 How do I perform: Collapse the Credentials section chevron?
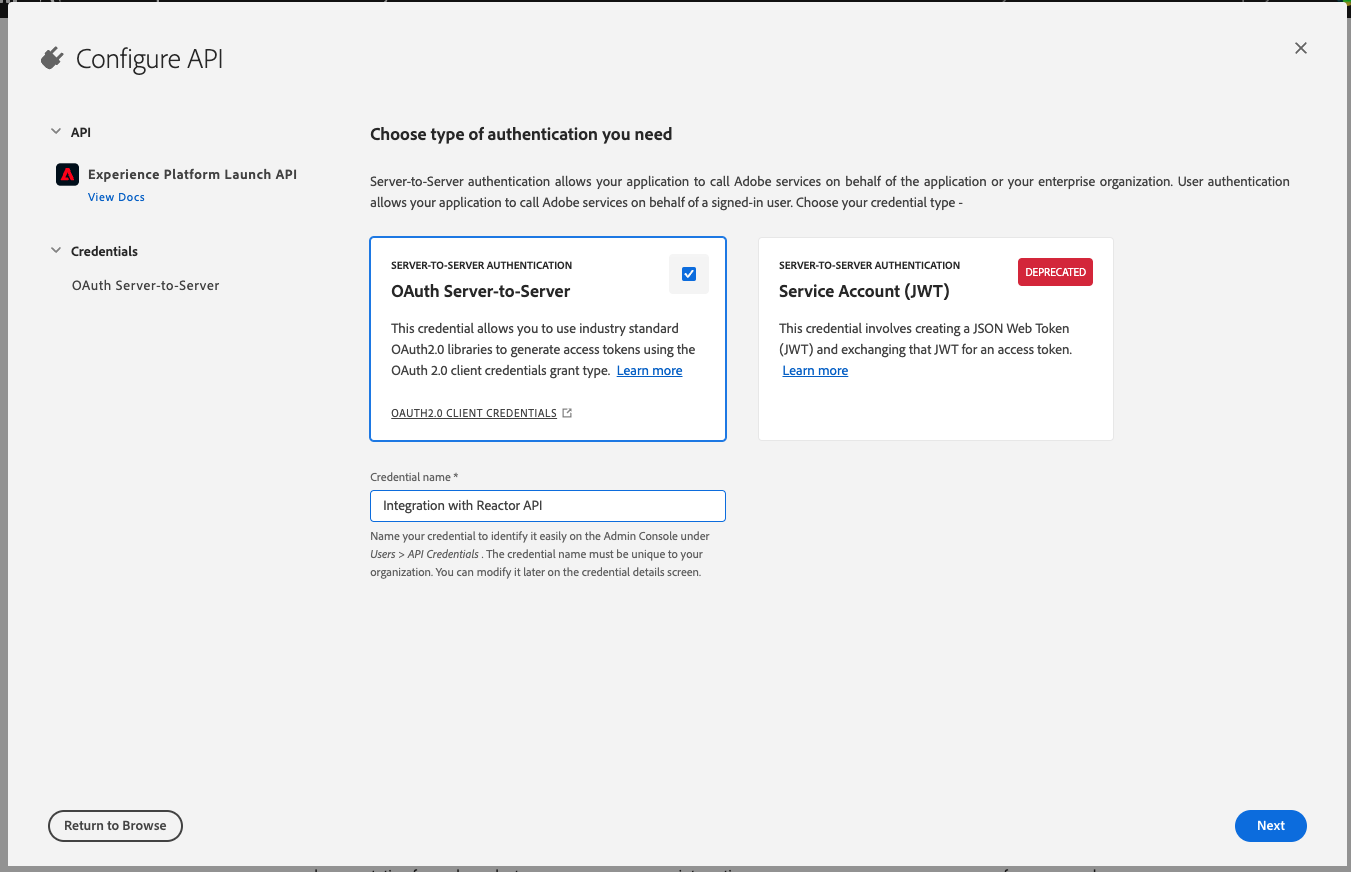click(x=55, y=251)
